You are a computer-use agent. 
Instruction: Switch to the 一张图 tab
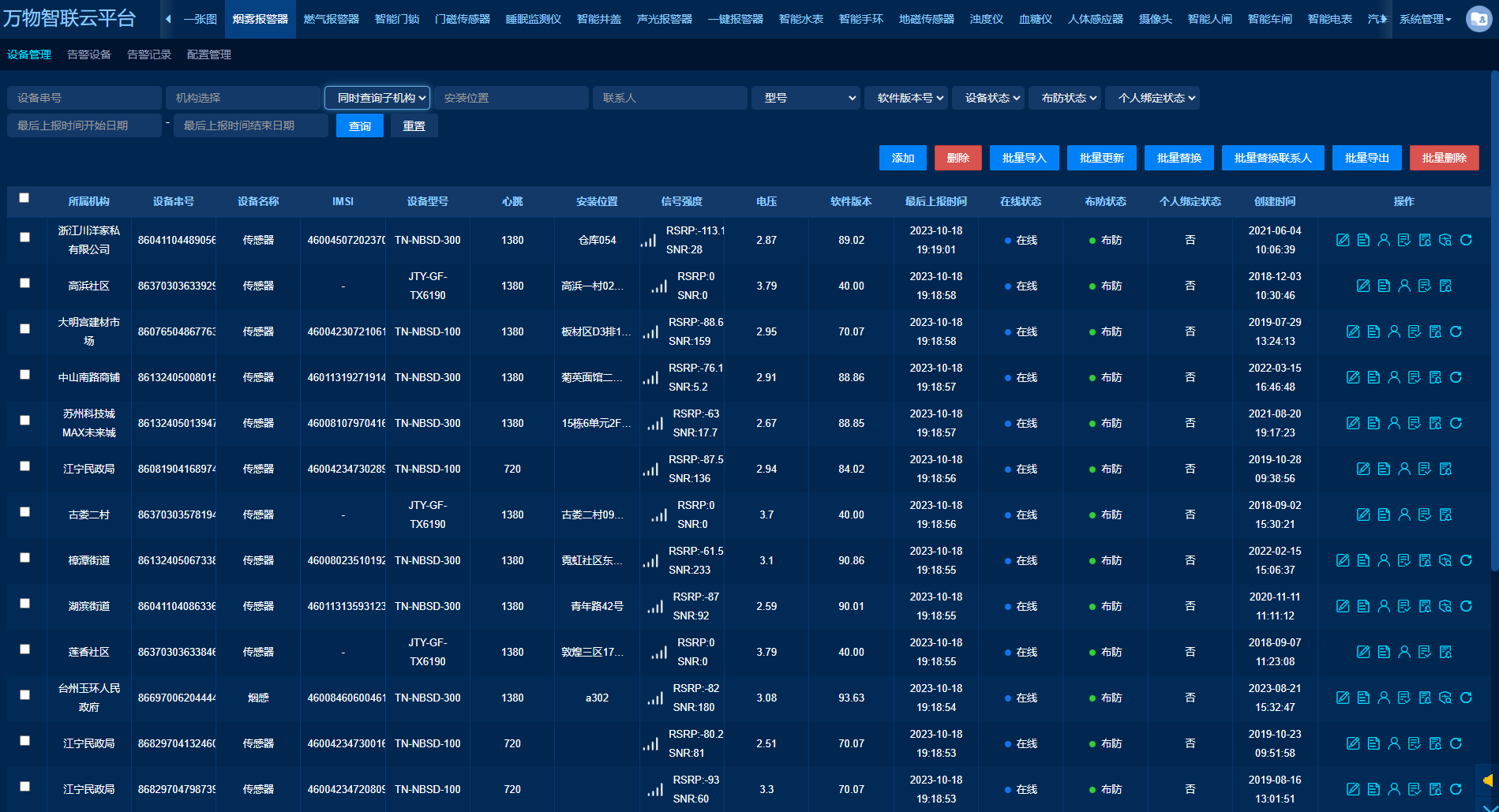coord(200,19)
